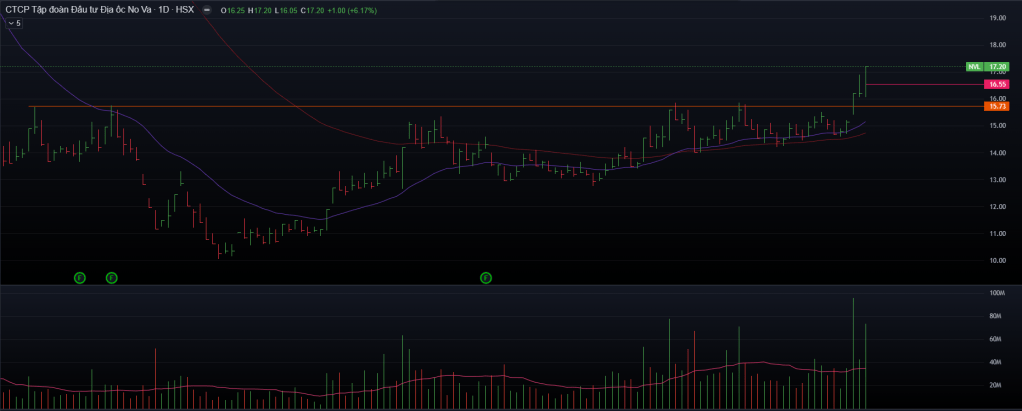Click the O16.25 open price value
This screenshot has width=1022, height=411.
coord(234,9)
